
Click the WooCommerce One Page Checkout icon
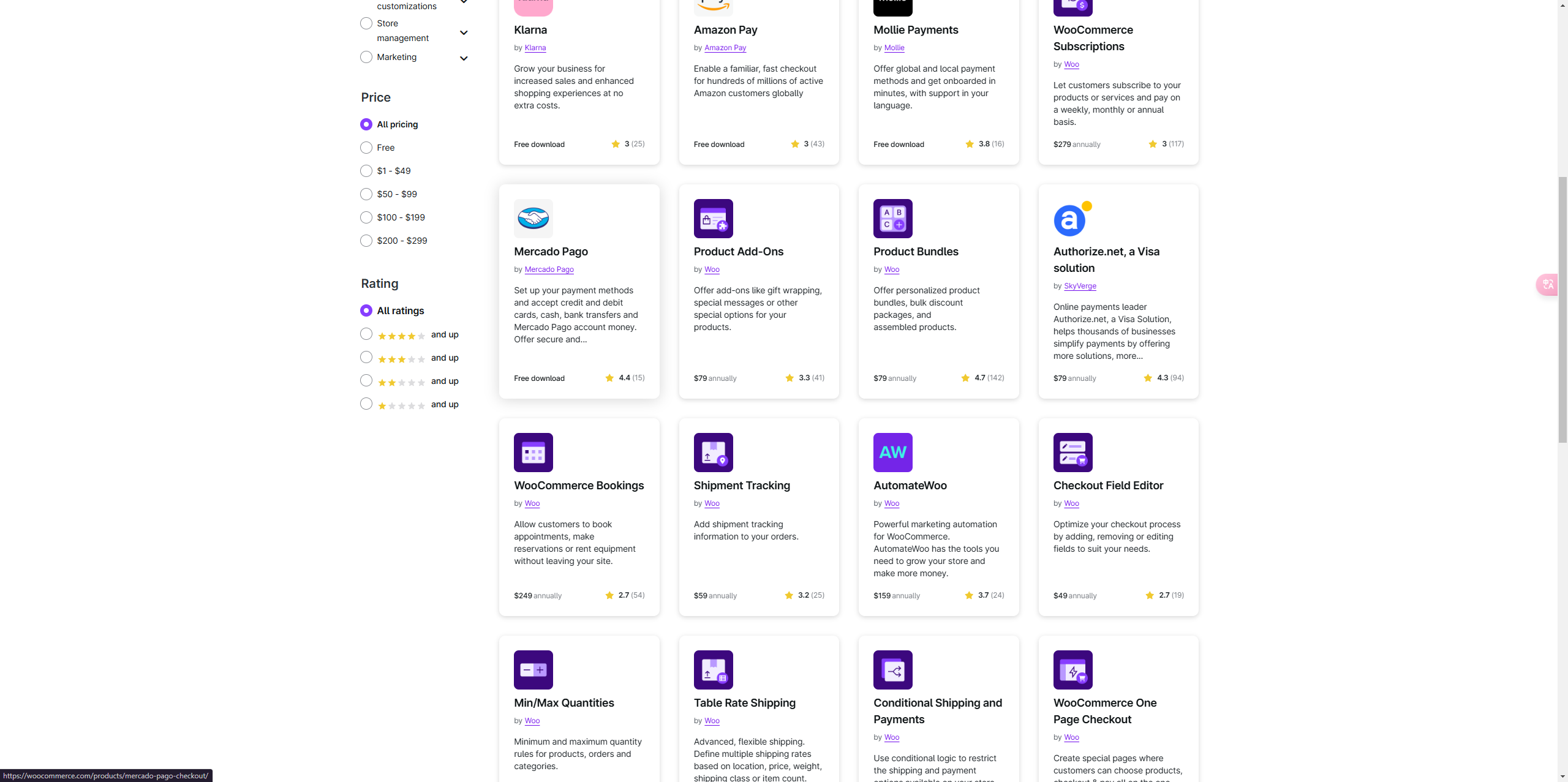(x=1072, y=669)
